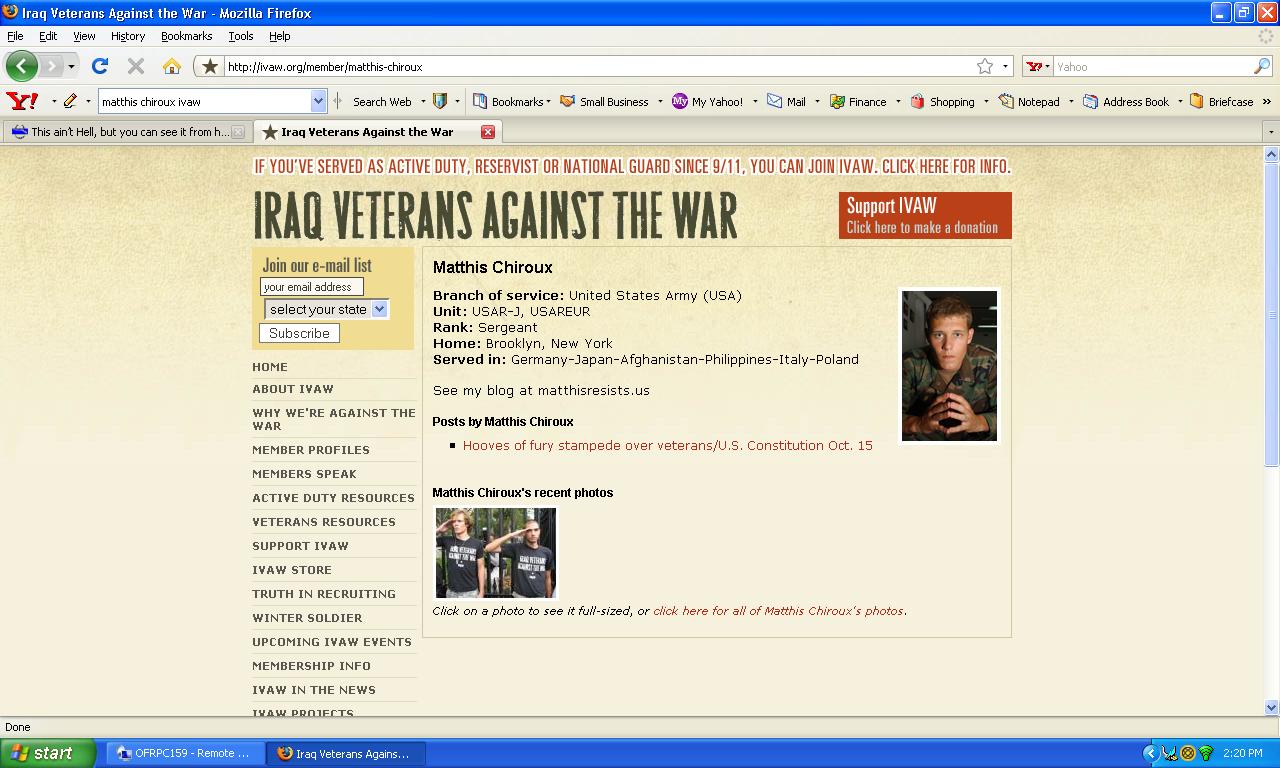Click the your email address field

(x=311, y=287)
